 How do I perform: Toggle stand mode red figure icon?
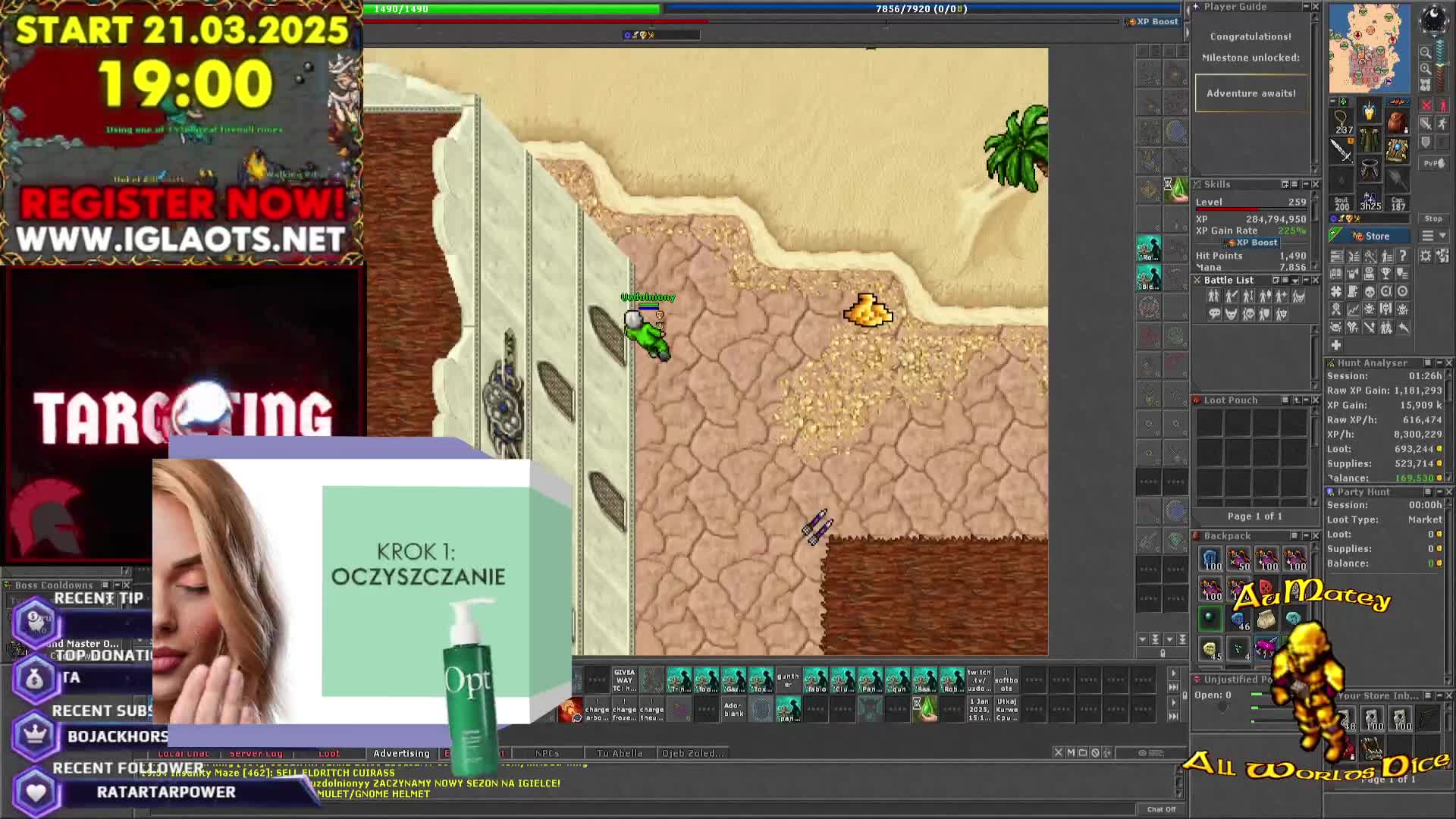pos(1442,105)
